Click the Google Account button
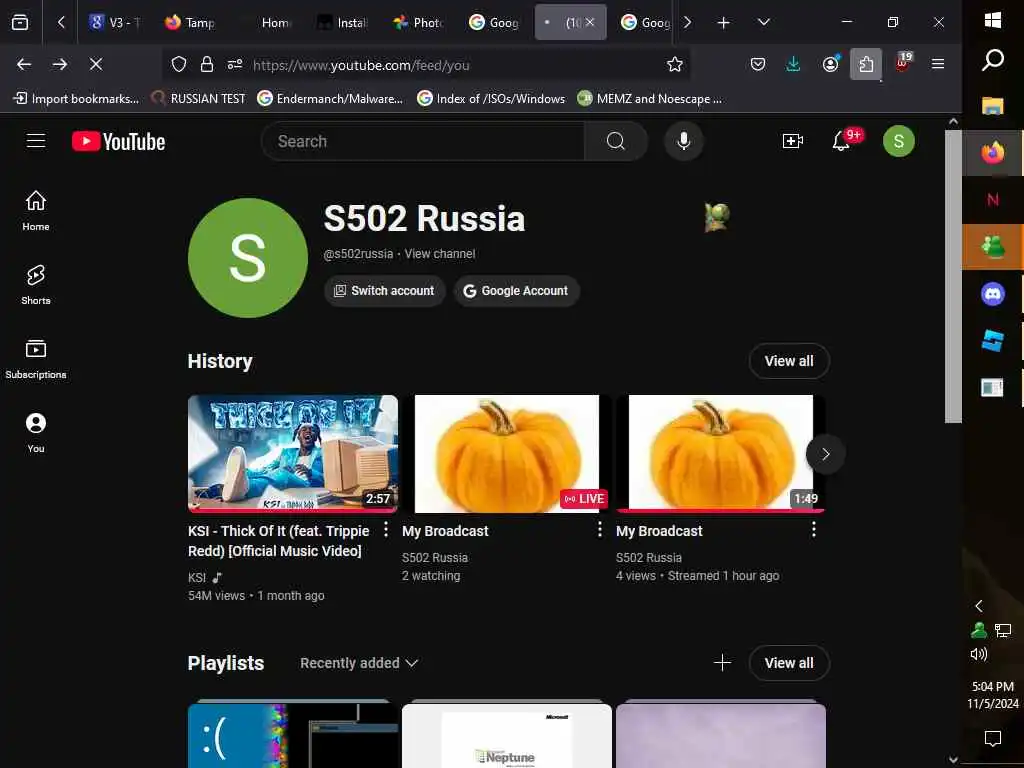Viewport: 1024px width, 768px height. click(x=517, y=291)
